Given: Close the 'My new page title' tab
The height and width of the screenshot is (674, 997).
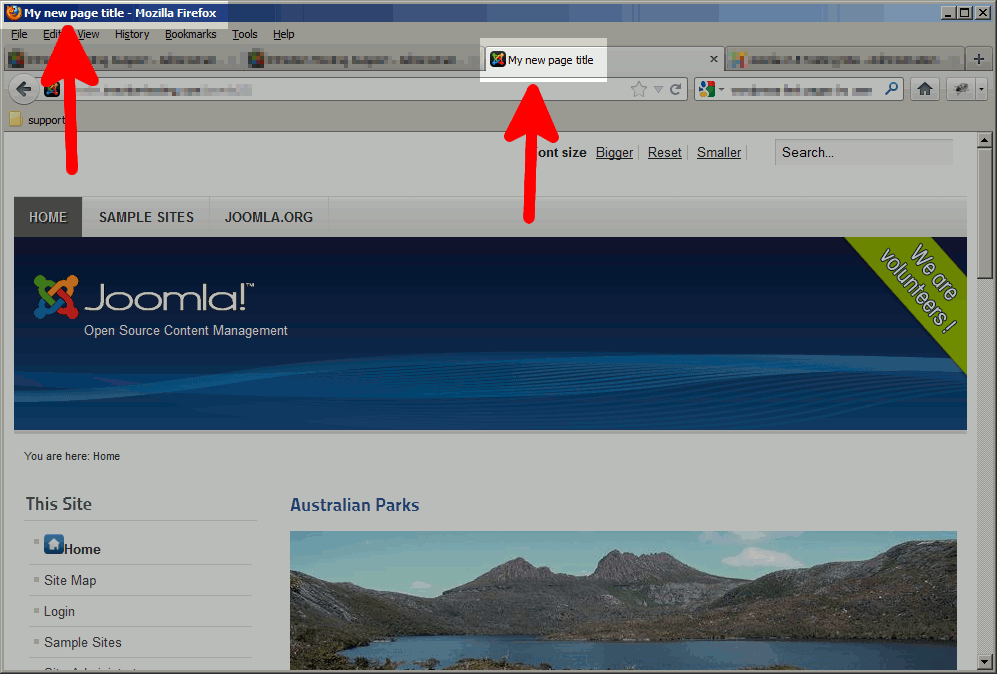Looking at the screenshot, I should (x=713, y=59).
